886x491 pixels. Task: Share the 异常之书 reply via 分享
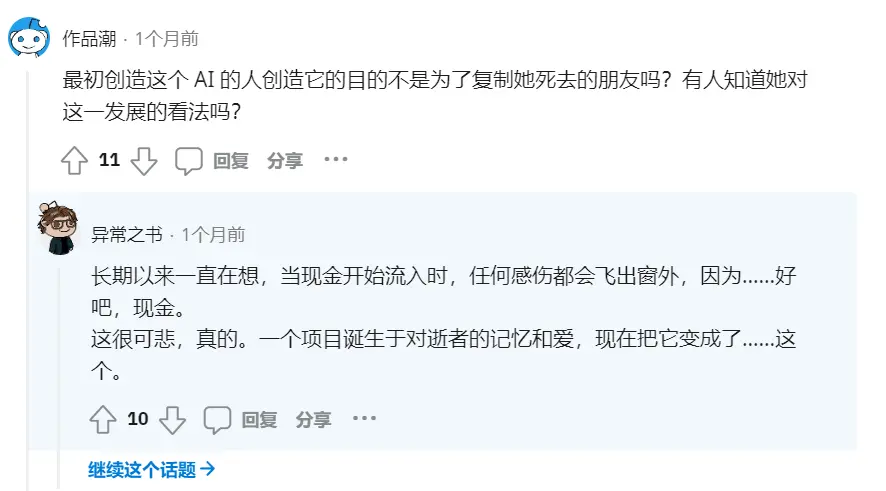pyautogui.click(x=313, y=419)
